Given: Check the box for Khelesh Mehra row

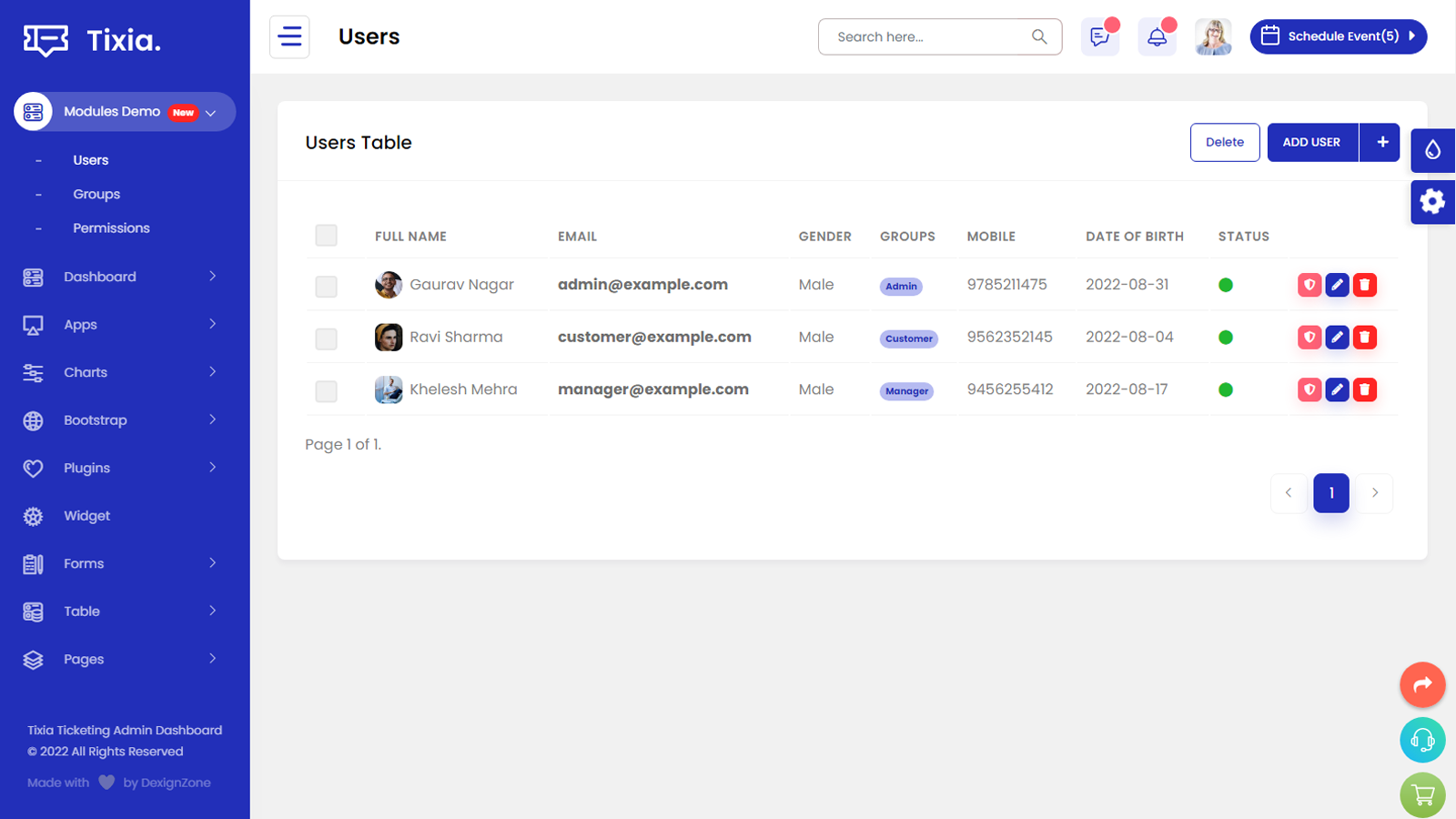Looking at the screenshot, I should (x=326, y=391).
